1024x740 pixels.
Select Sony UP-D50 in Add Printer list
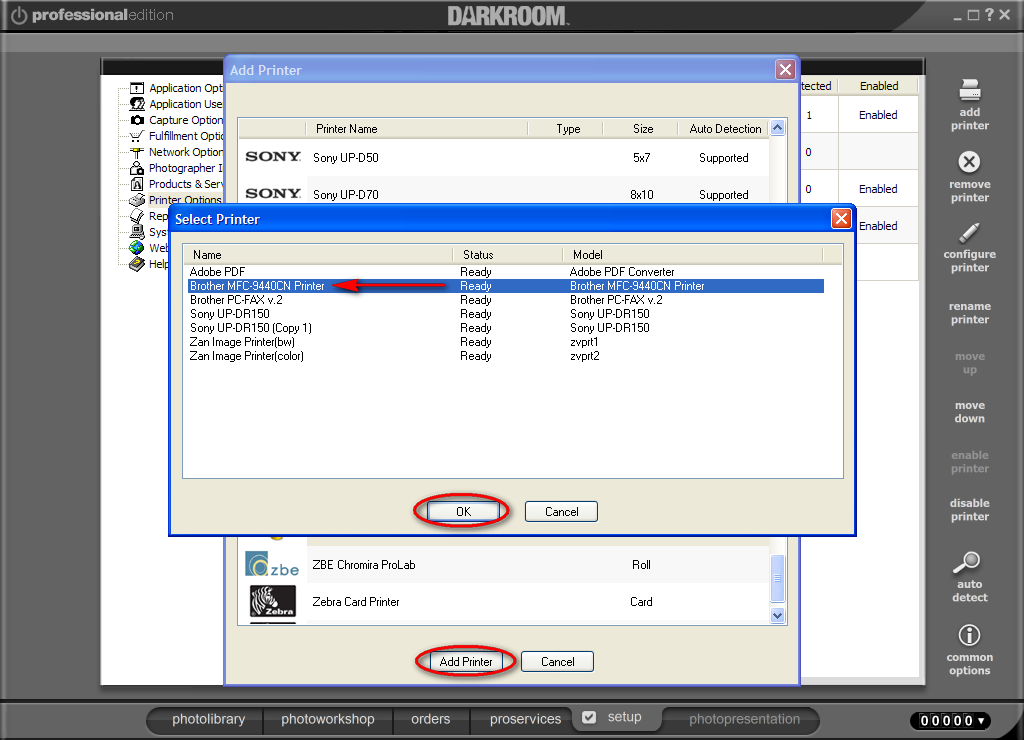pos(504,157)
